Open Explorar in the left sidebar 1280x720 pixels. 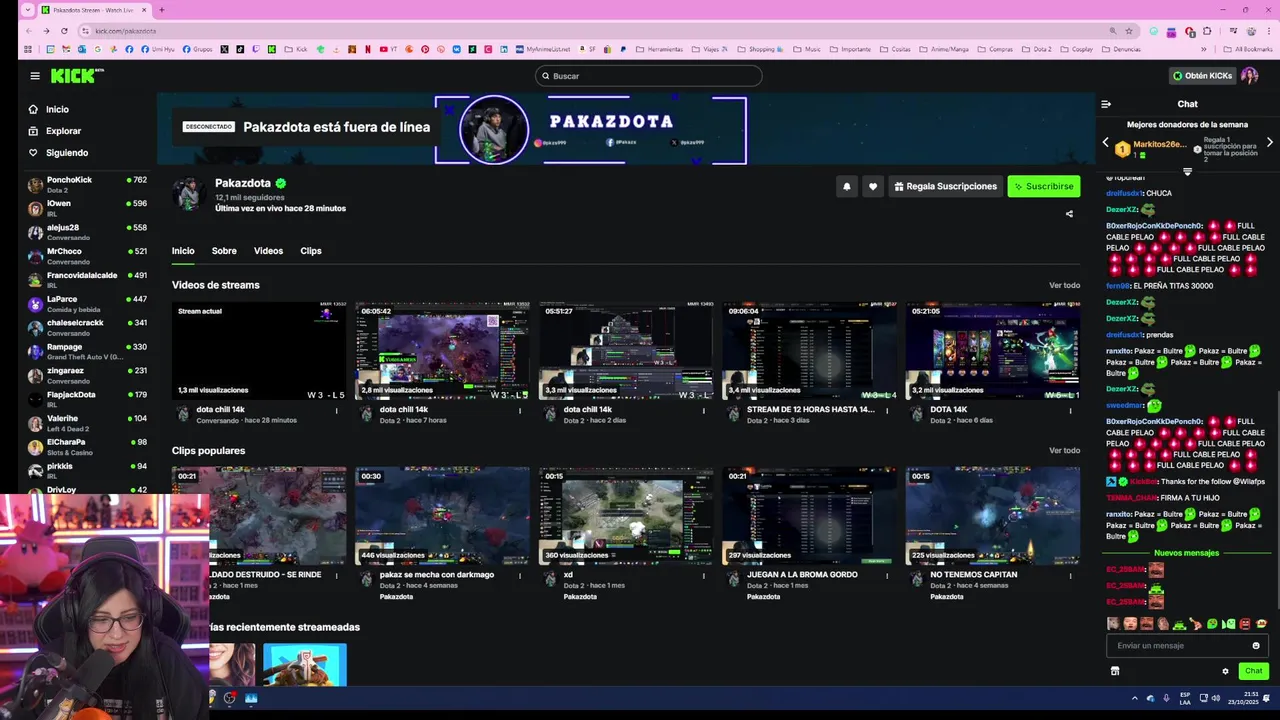click(63, 131)
